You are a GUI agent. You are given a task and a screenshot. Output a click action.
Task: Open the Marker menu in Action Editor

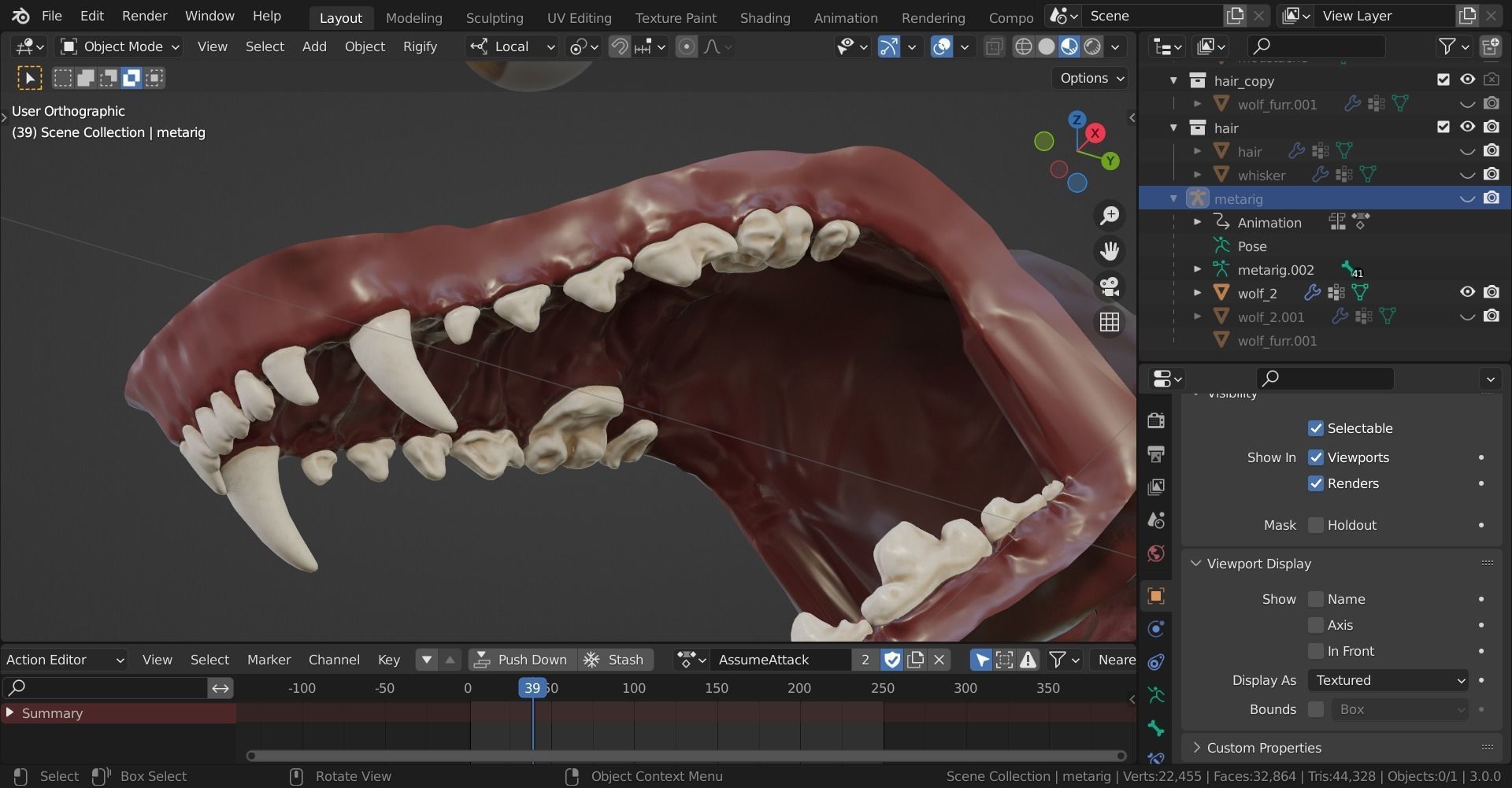pyautogui.click(x=269, y=660)
